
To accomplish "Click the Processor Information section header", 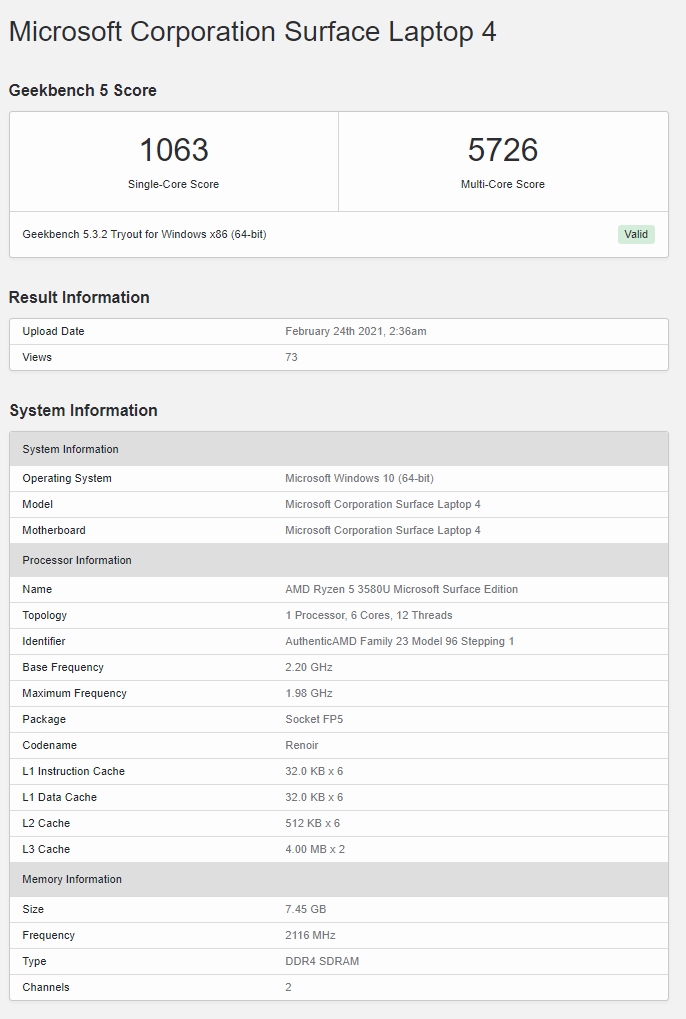I will pyautogui.click(x=338, y=560).
